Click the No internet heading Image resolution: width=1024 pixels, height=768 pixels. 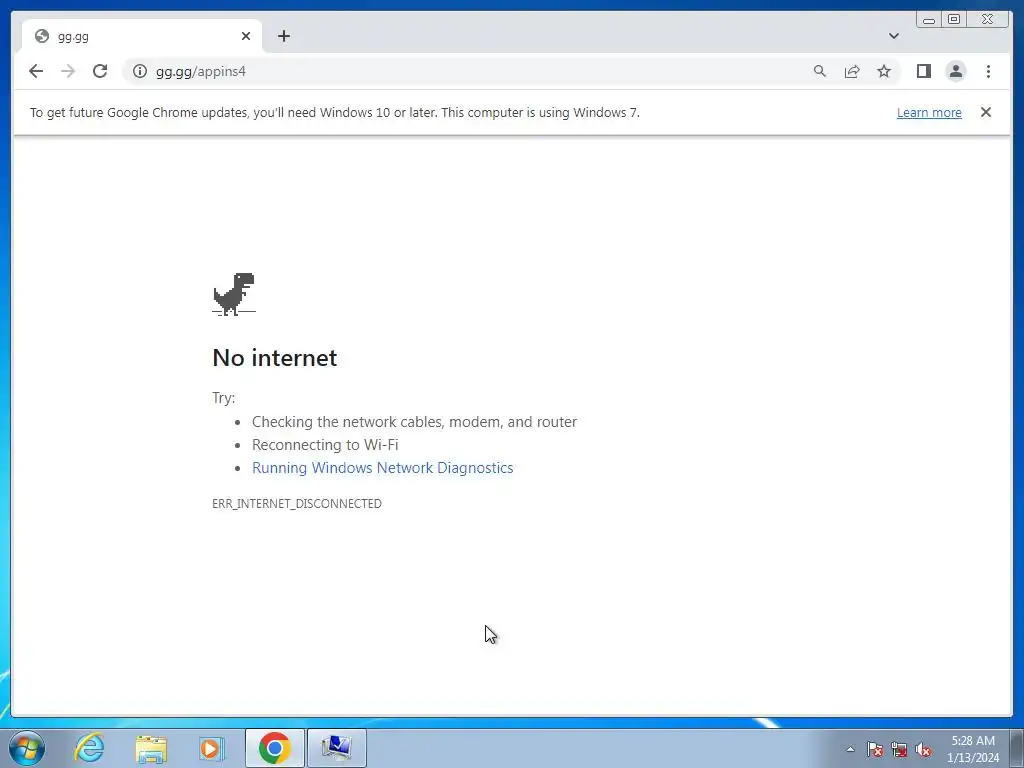click(x=274, y=357)
